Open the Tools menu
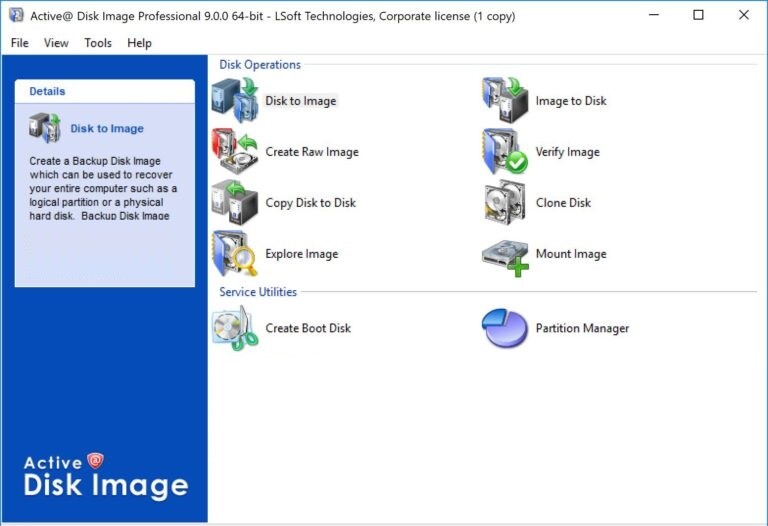 pos(98,43)
